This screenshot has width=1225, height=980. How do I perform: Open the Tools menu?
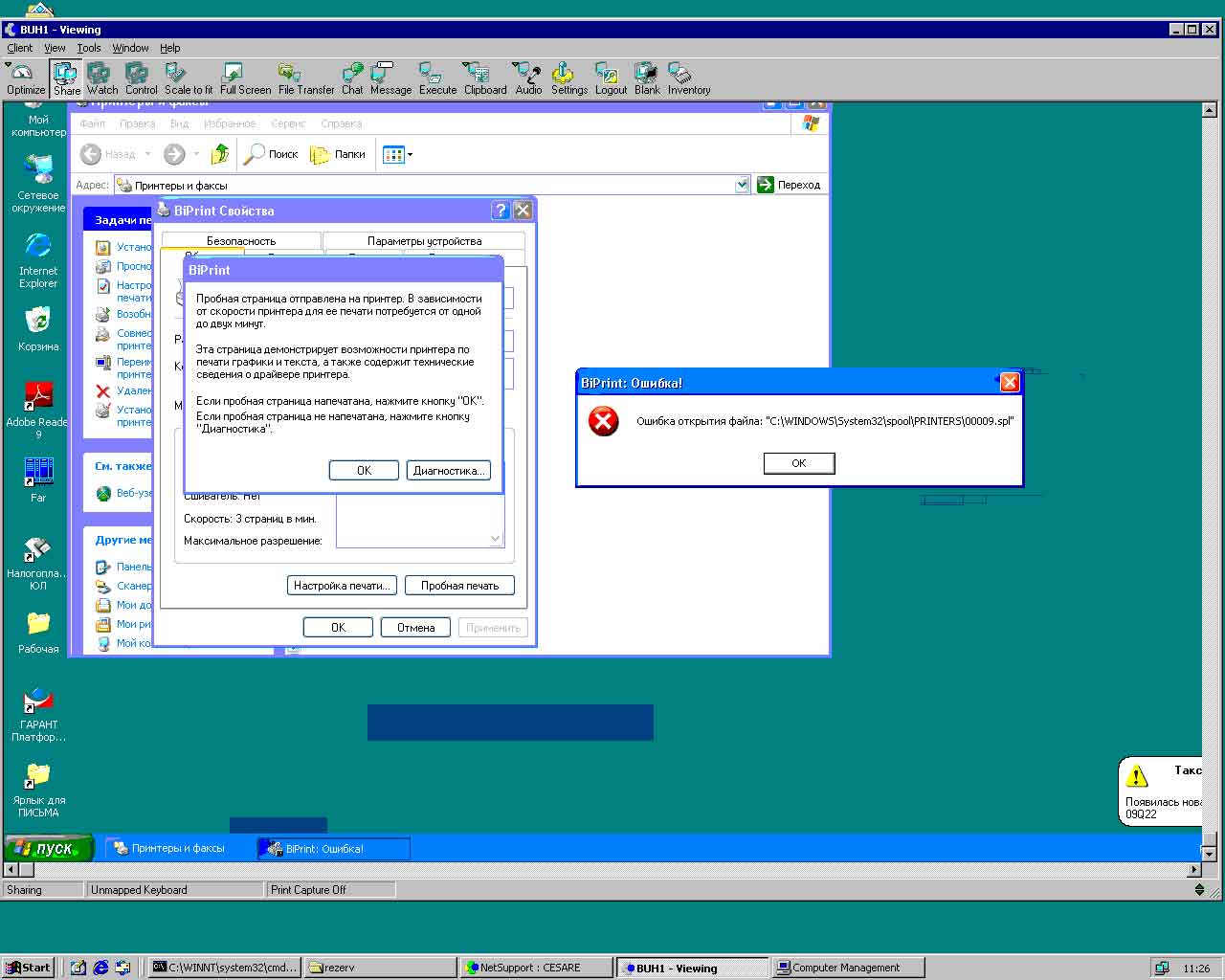(89, 48)
